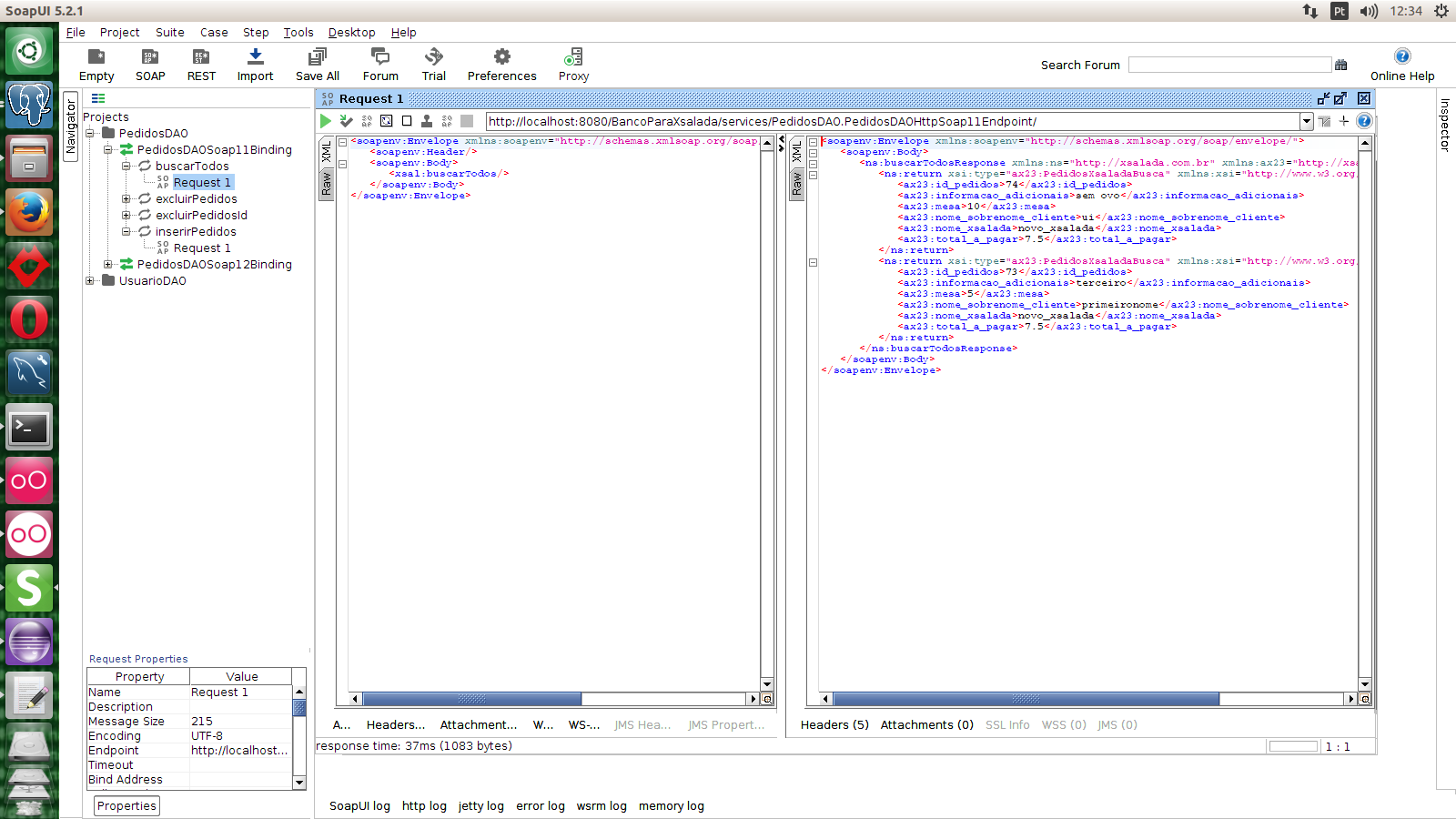The image size is (1456, 819).
Task: Collapse the buscarTodos operation node
Action: pyautogui.click(x=126, y=166)
